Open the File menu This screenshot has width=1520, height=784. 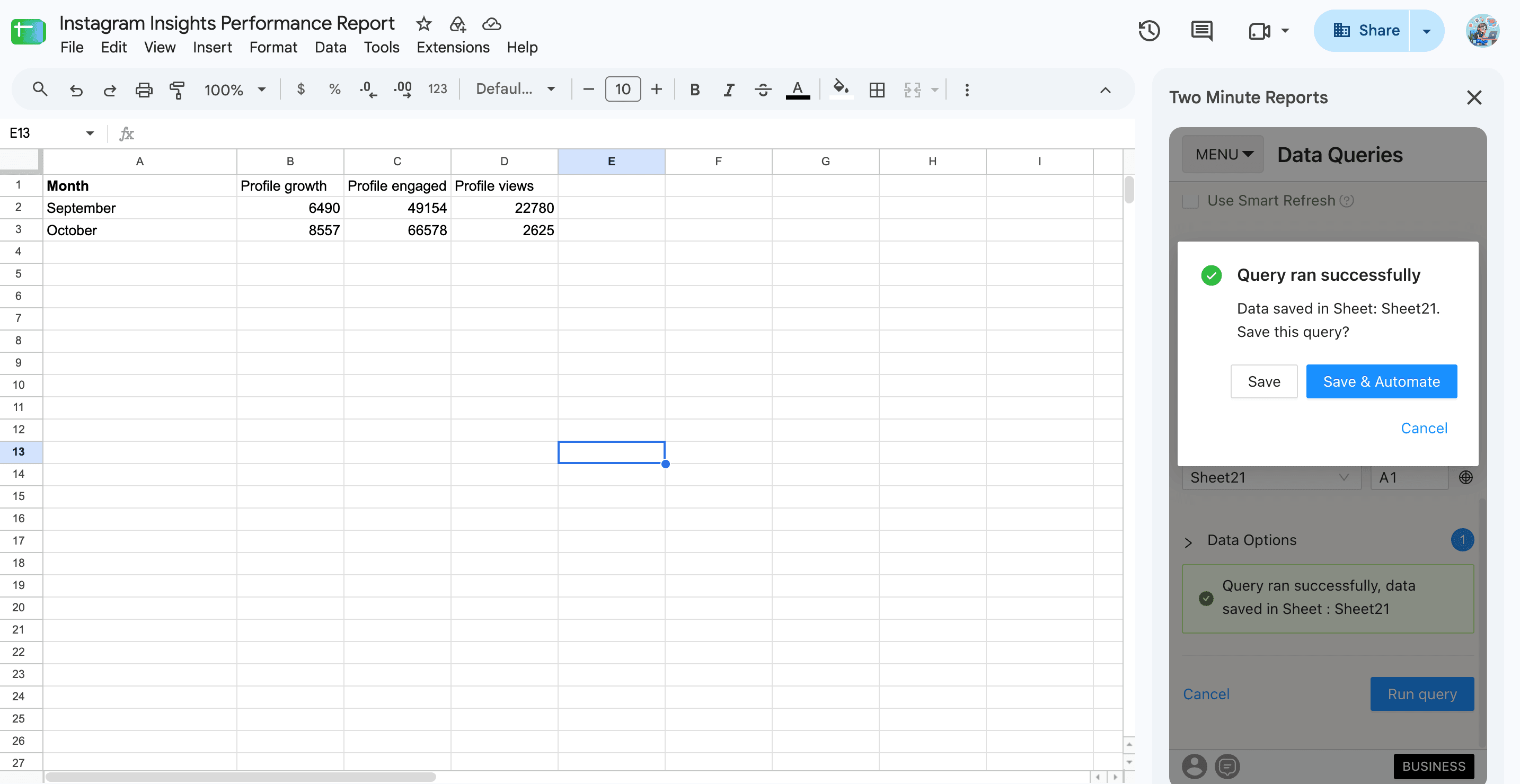72,47
